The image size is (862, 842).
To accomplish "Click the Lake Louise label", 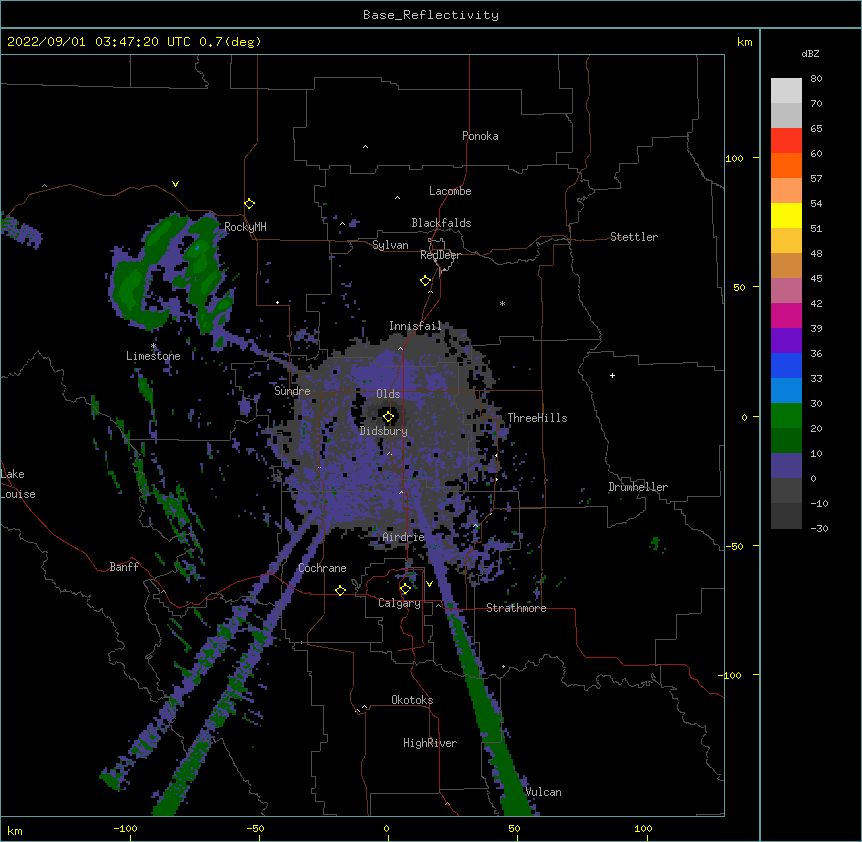I will (x=18, y=484).
